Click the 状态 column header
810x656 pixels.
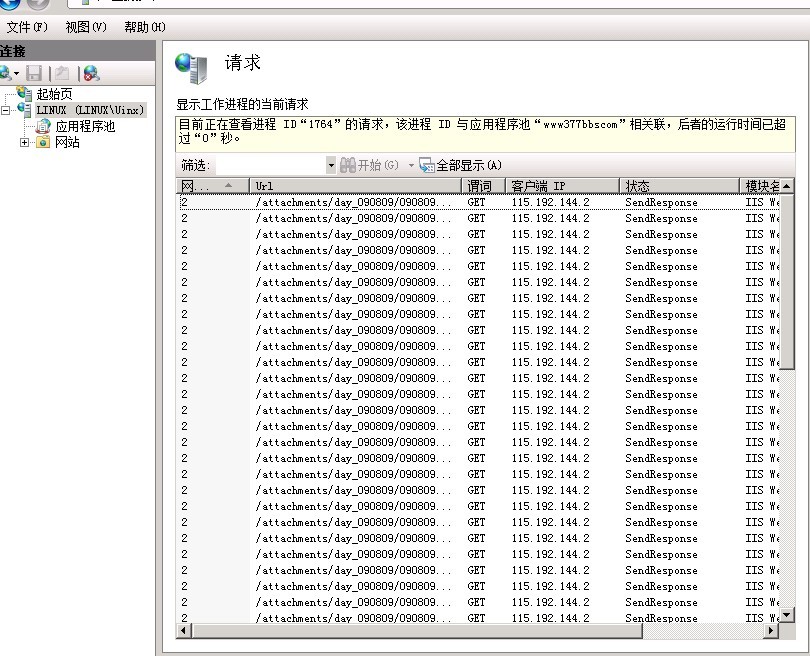point(678,186)
